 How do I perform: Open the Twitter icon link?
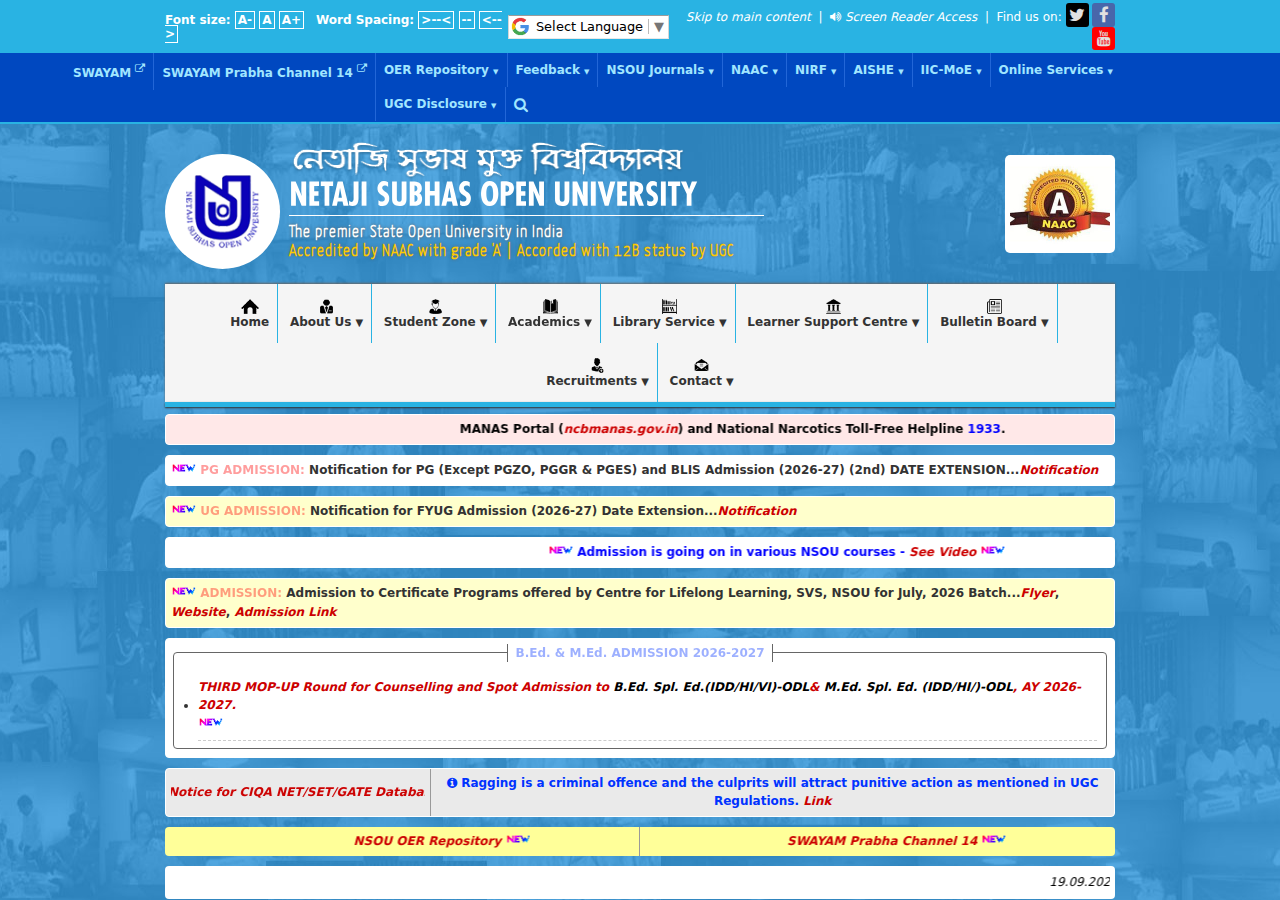pyautogui.click(x=1077, y=15)
